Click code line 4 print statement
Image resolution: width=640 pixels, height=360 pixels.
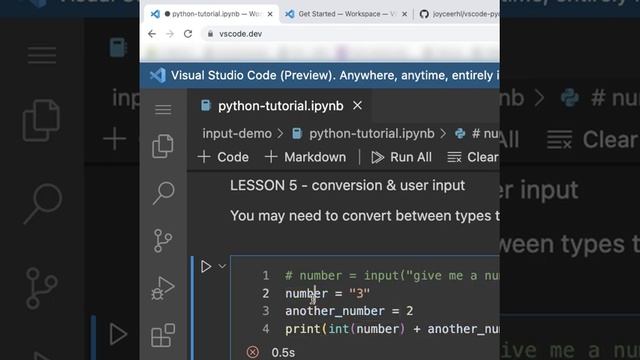[x=392, y=329]
